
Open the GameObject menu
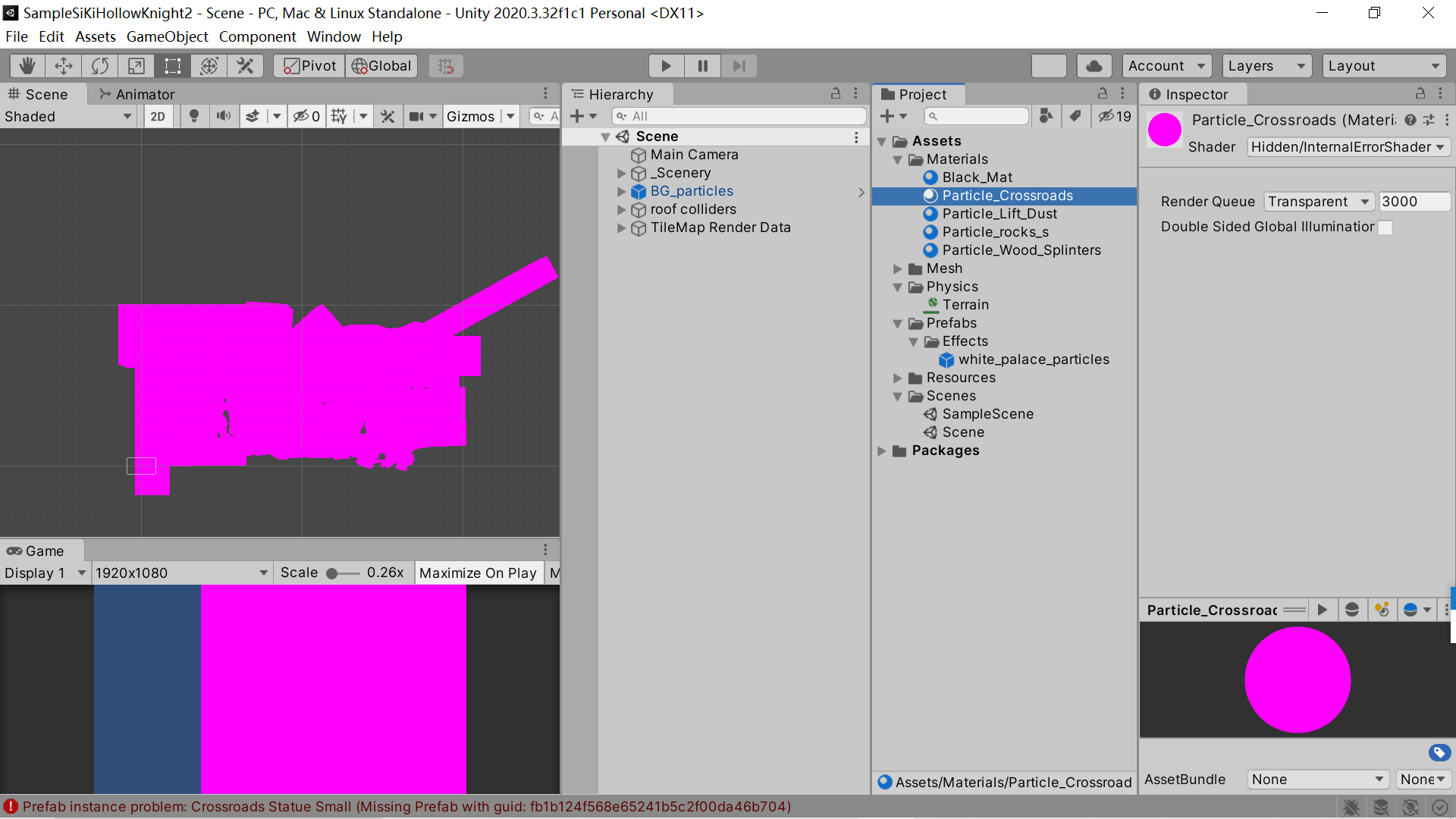pyautogui.click(x=167, y=36)
